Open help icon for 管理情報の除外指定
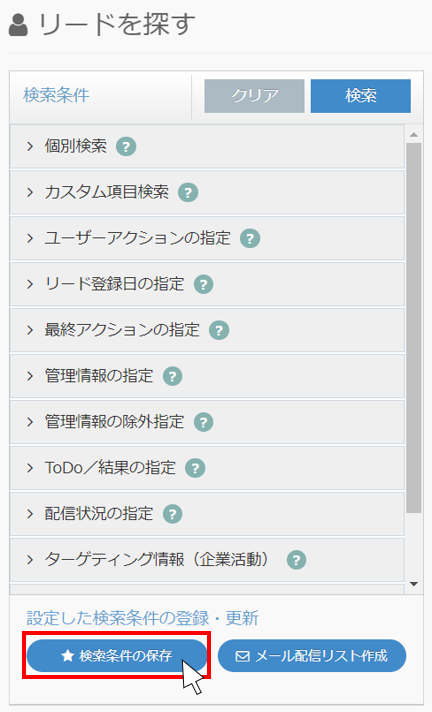 (x=204, y=422)
